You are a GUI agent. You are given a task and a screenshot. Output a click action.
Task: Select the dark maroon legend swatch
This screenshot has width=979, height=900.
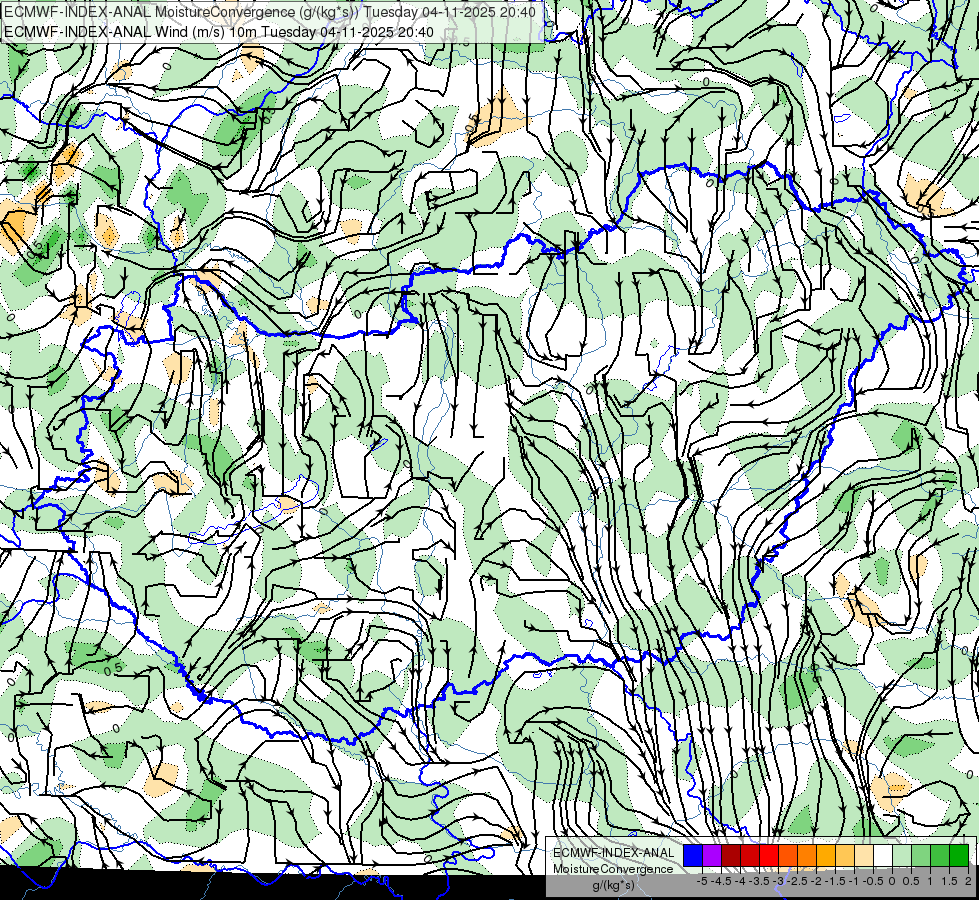pyautogui.click(x=731, y=855)
